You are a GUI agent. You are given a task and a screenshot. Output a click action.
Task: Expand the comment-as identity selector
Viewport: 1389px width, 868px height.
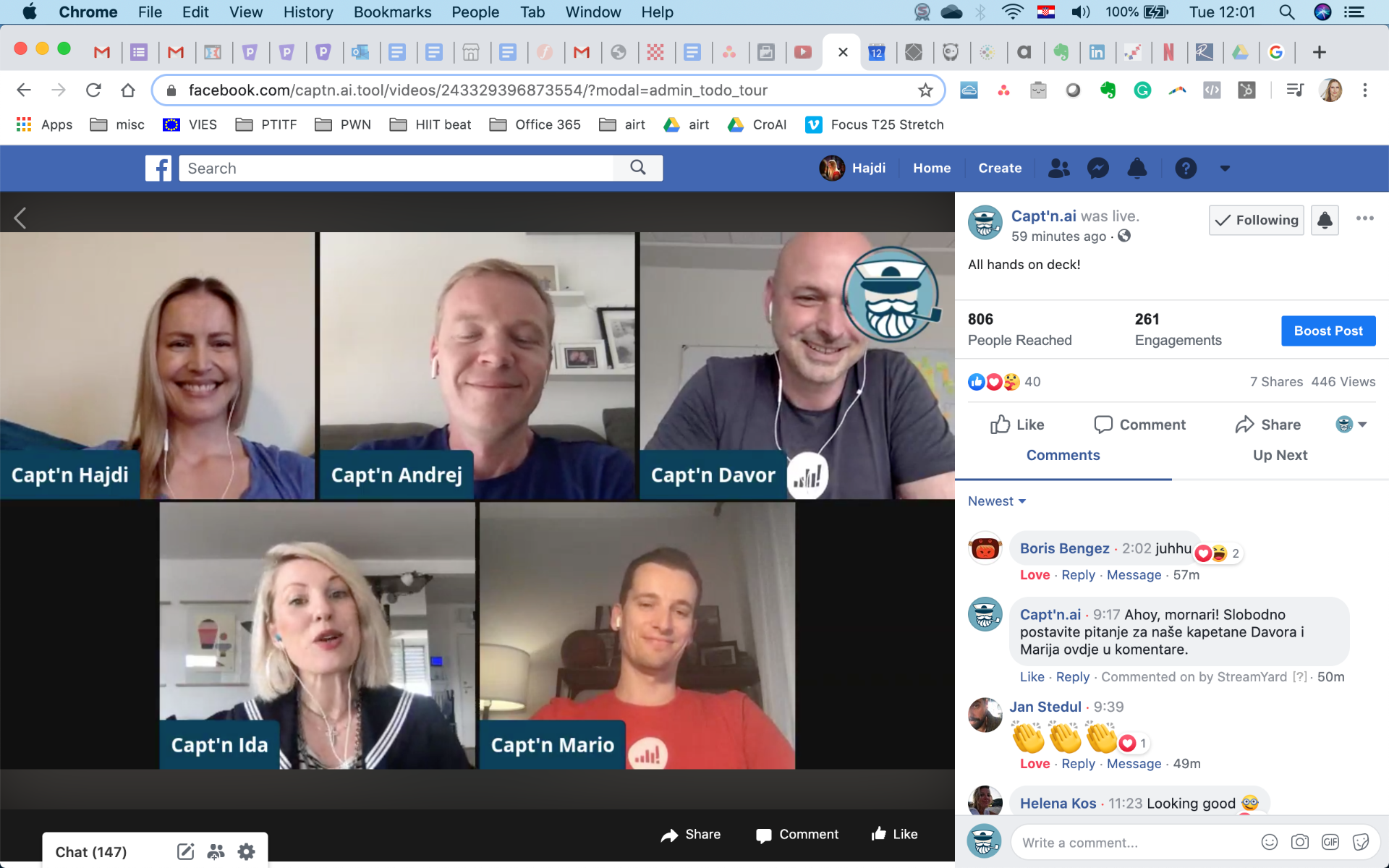(x=1351, y=425)
